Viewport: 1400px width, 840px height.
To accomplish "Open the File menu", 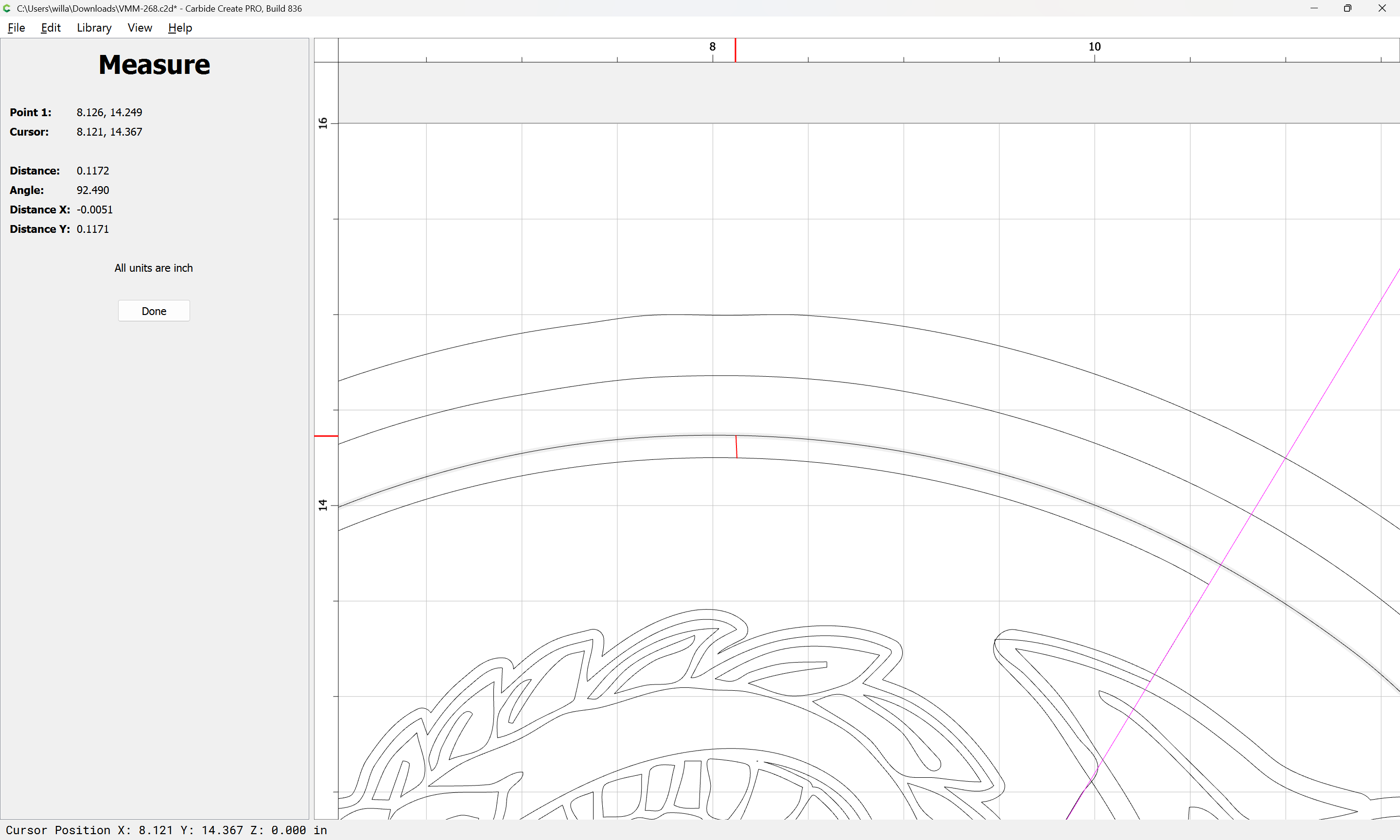I will click(17, 28).
